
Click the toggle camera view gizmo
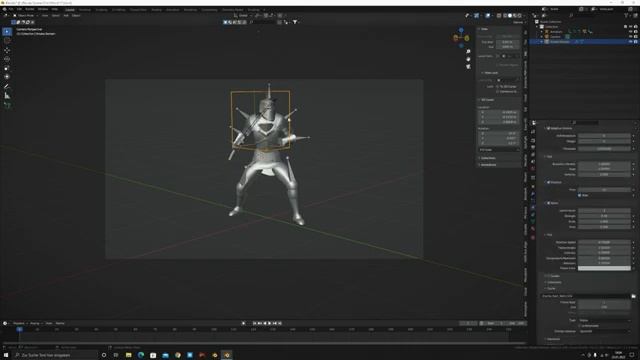point(468,67)
